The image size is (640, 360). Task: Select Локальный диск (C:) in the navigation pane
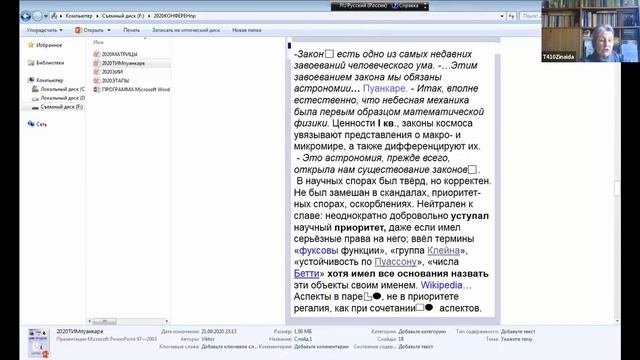[62, 89]
